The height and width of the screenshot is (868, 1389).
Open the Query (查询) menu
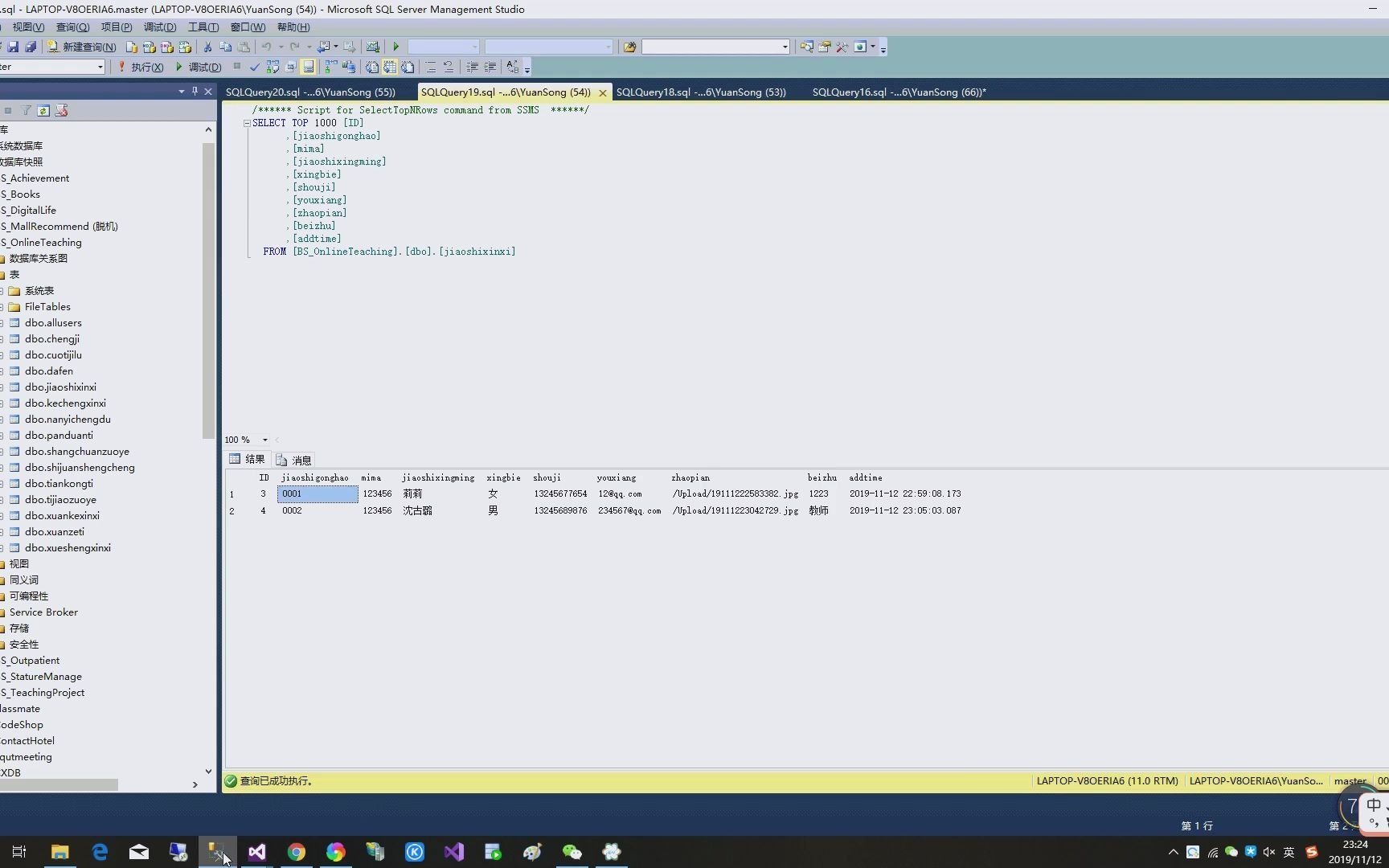(72, 27)
